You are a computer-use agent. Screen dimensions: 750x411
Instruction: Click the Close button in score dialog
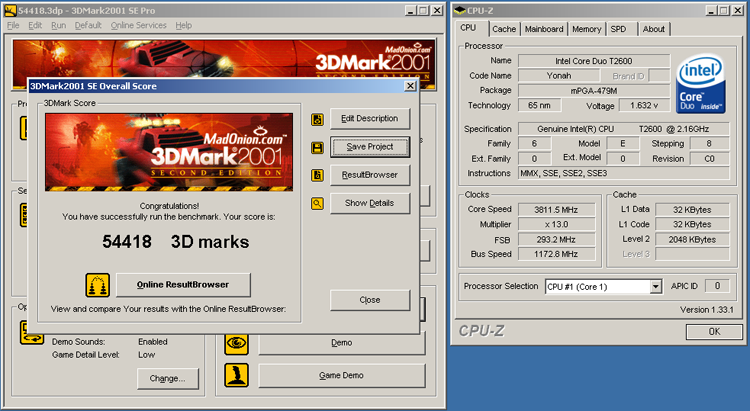click(370, 300)
